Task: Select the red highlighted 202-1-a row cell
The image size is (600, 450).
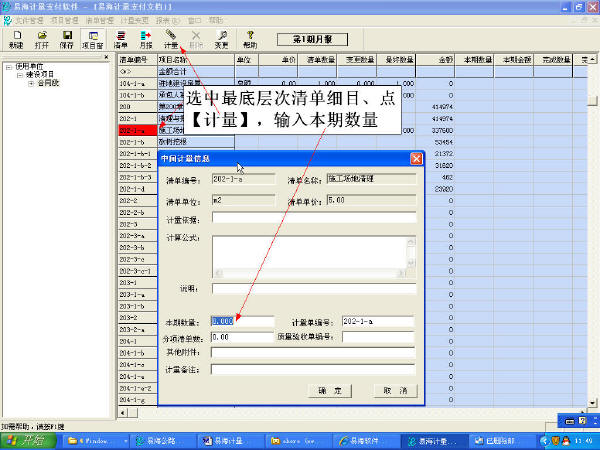Action: (x=138, y=130)
